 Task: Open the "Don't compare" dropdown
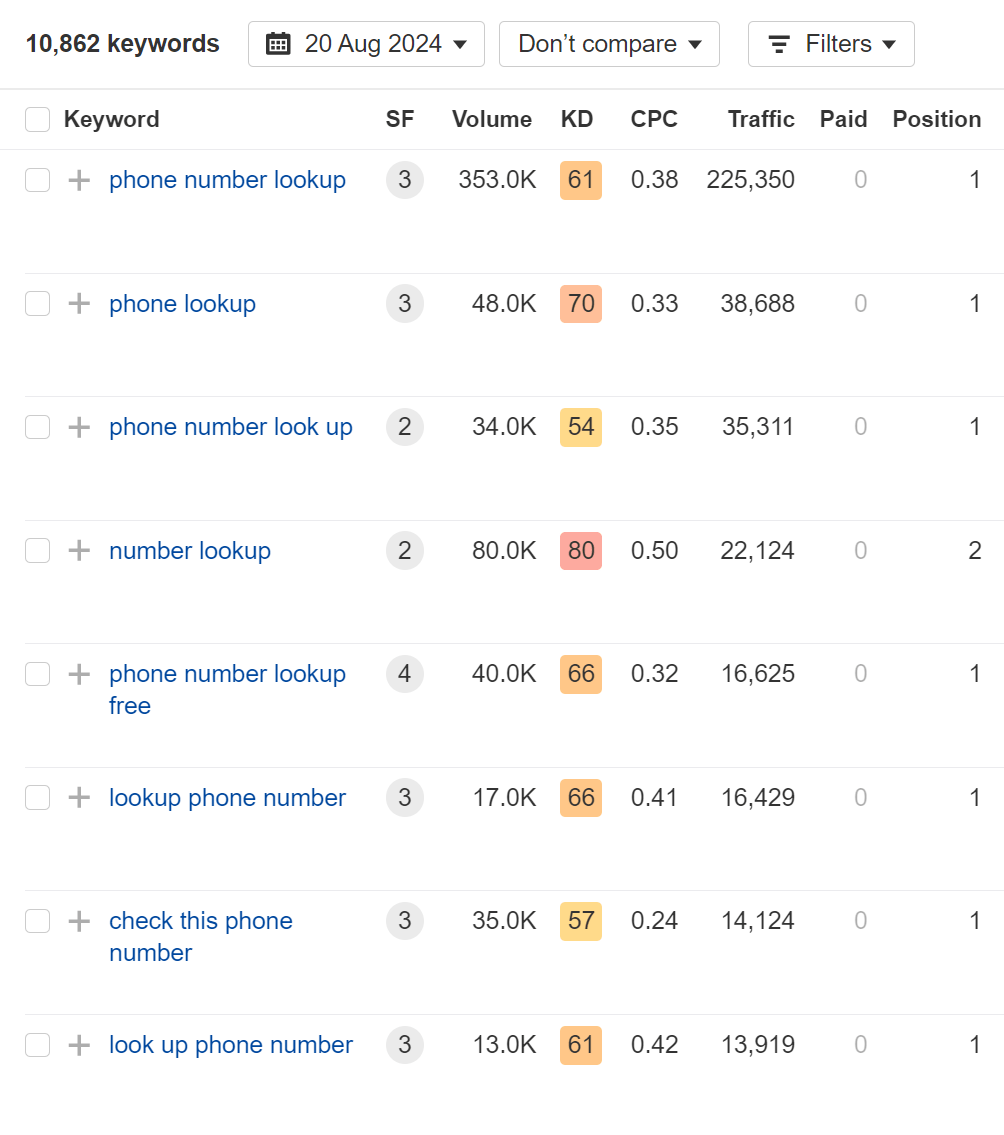[x=608, y=44]
